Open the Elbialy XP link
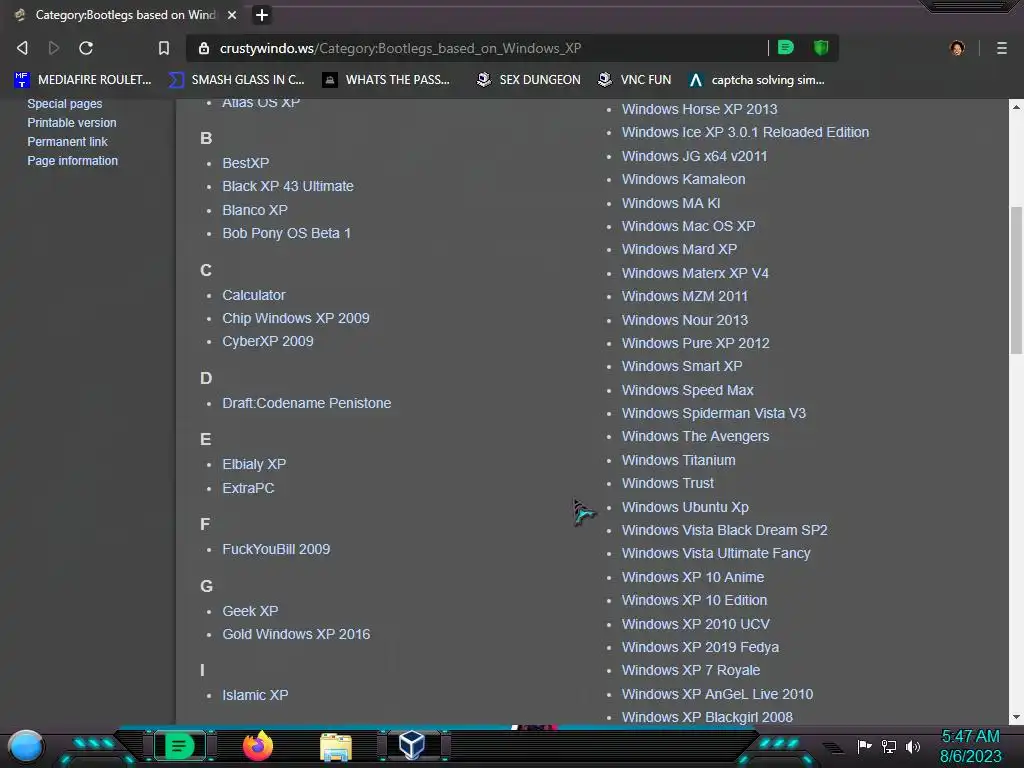This screenshot has height=768, width=1024. tap(254, 464)
